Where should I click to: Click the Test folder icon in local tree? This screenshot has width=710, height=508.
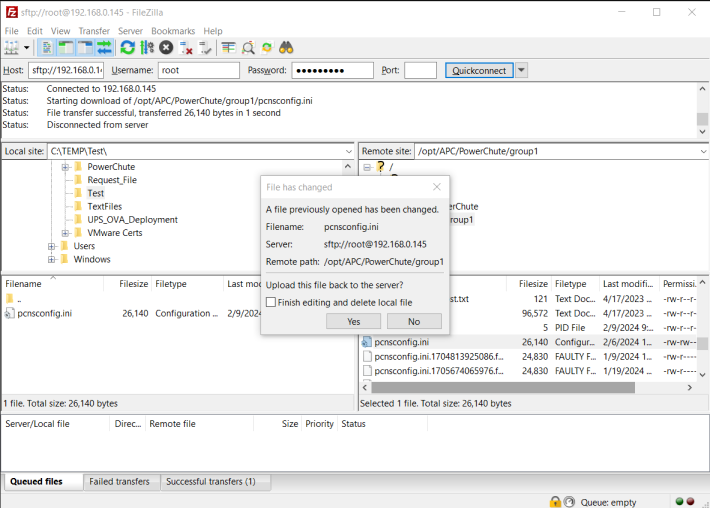pos(78,193)
